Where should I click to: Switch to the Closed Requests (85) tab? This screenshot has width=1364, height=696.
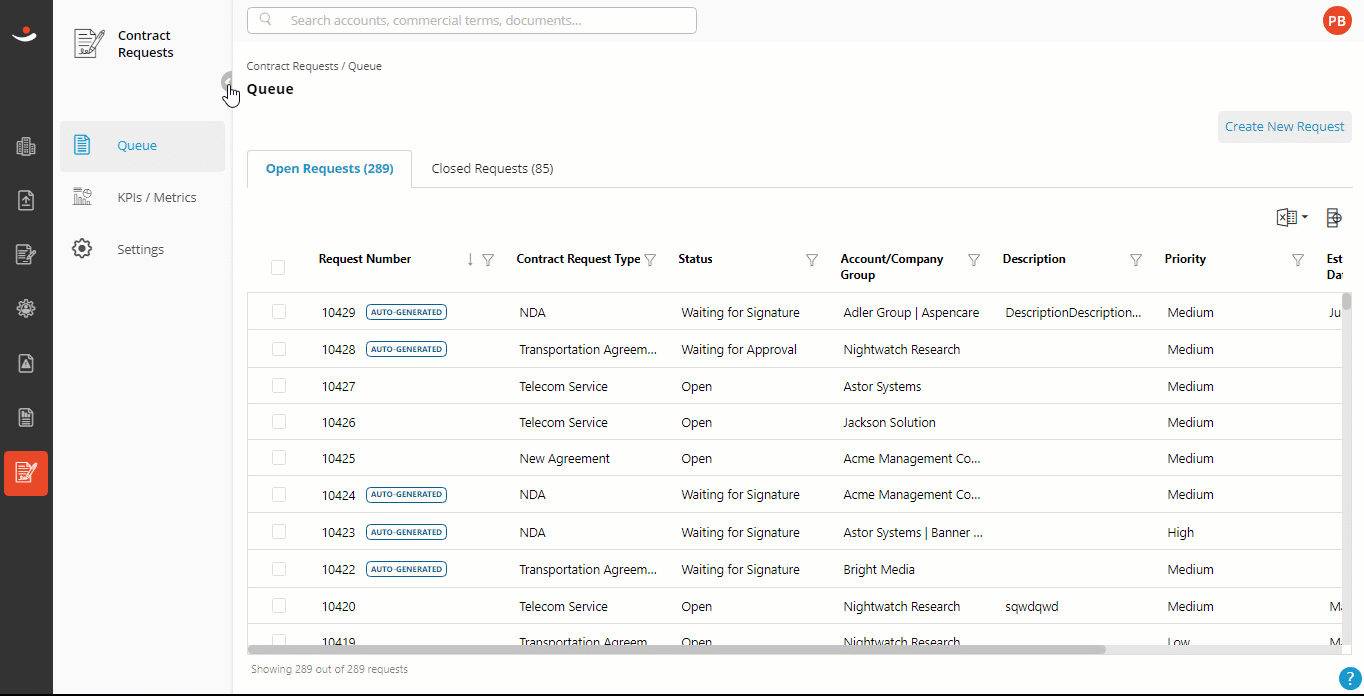492,169
